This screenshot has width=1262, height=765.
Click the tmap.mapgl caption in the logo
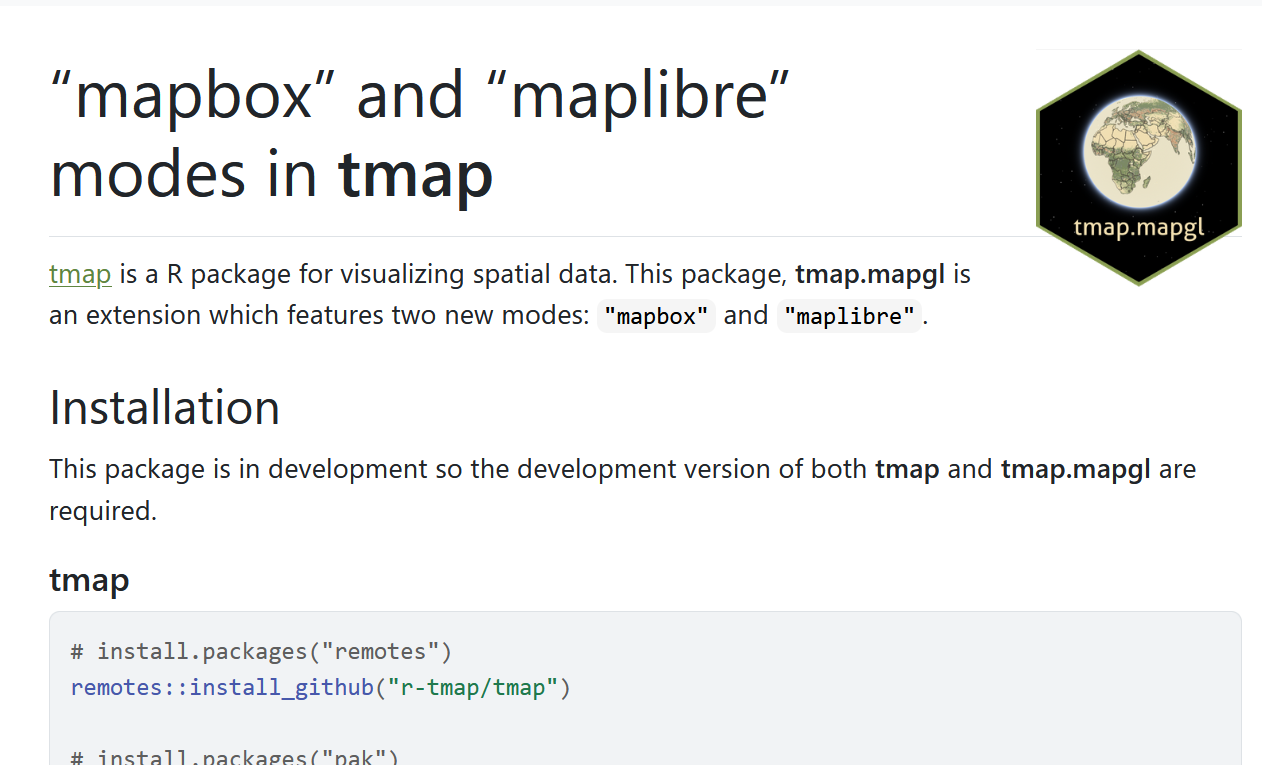click(1138, 227)
